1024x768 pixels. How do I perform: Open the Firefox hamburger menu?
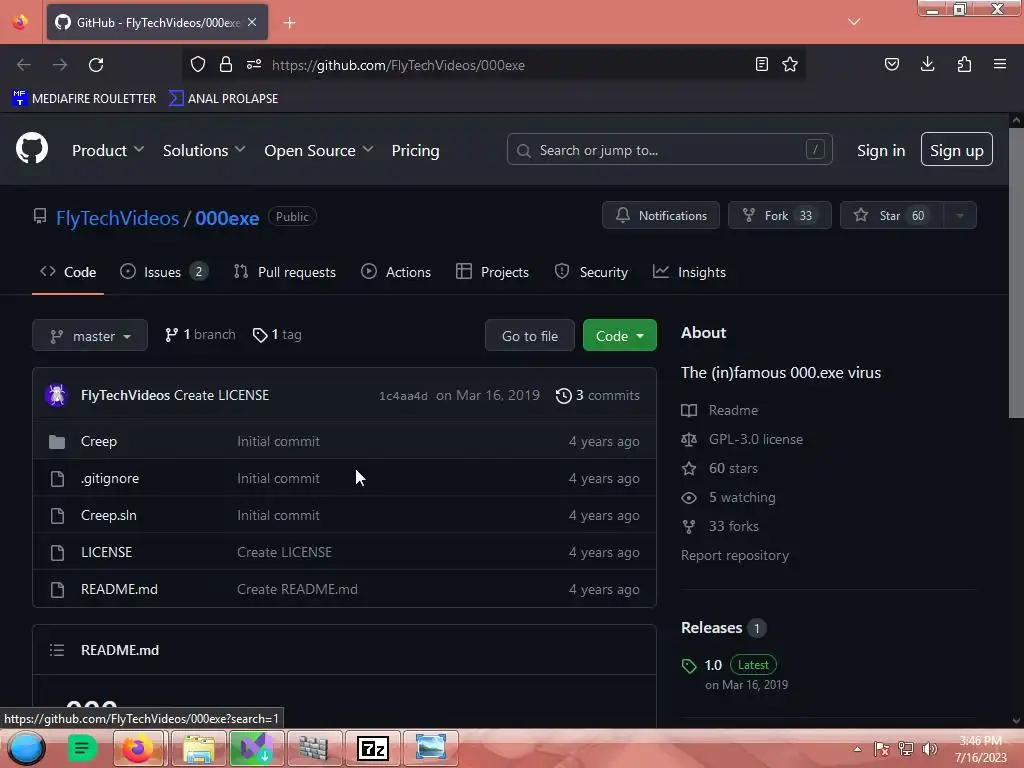[1000, 64]
